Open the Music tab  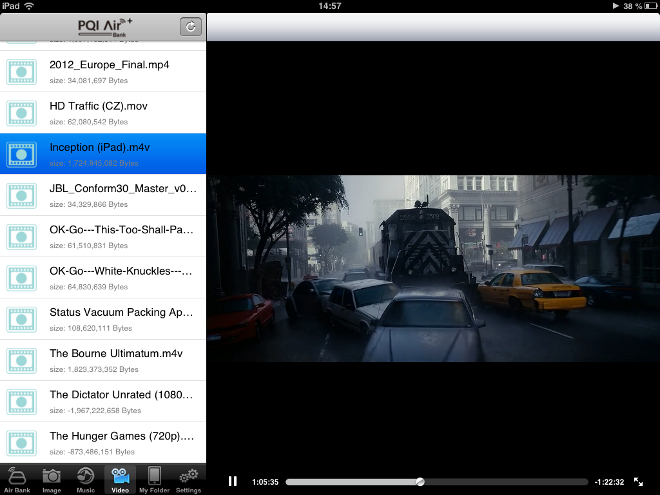(86, 479)
